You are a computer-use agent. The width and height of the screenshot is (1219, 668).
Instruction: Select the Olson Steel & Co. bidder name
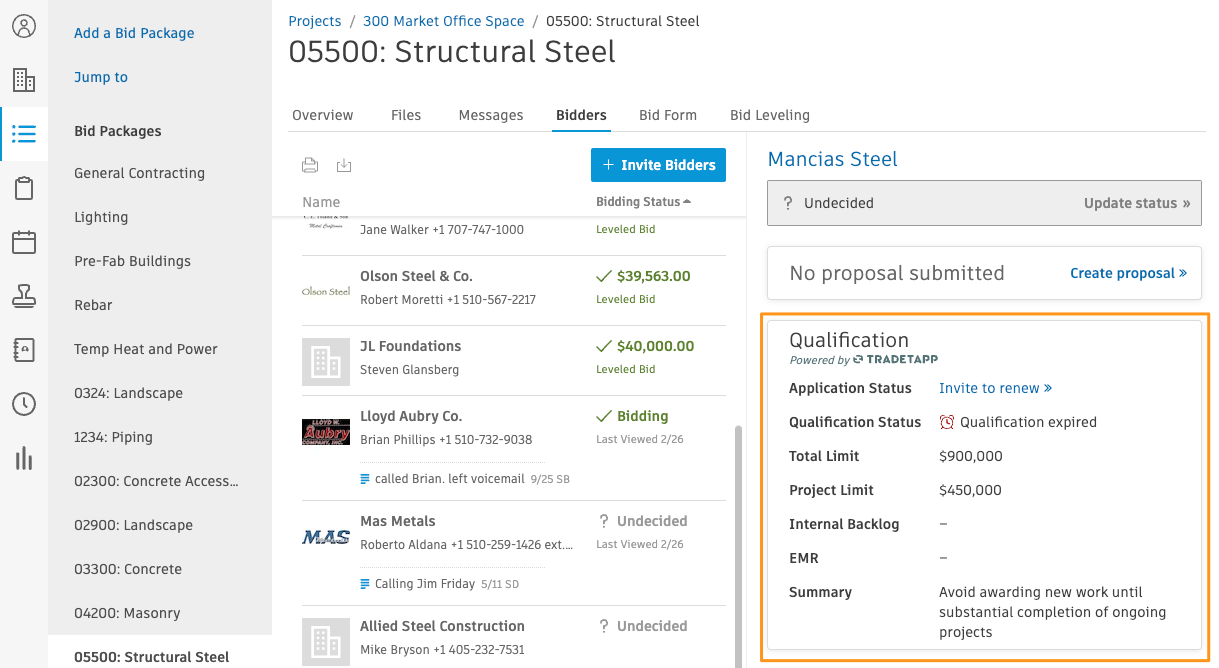[x=416, y=276]
